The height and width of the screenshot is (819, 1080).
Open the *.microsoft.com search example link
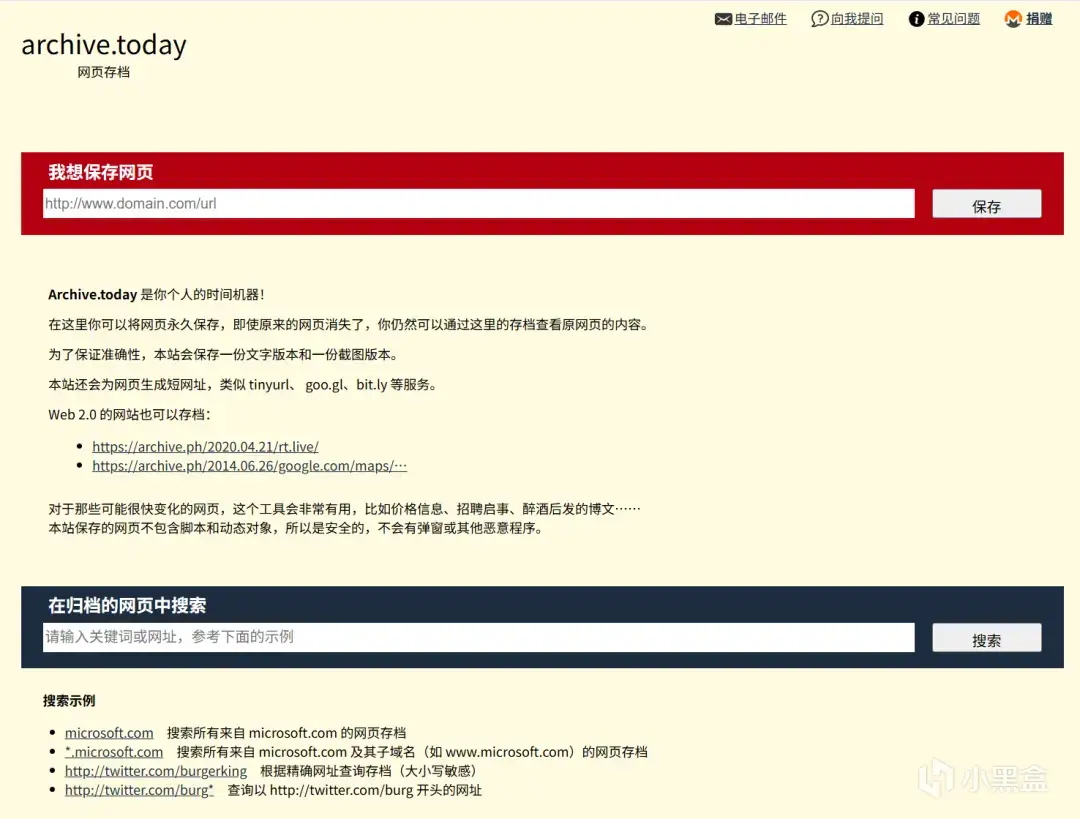click(114, 752)
